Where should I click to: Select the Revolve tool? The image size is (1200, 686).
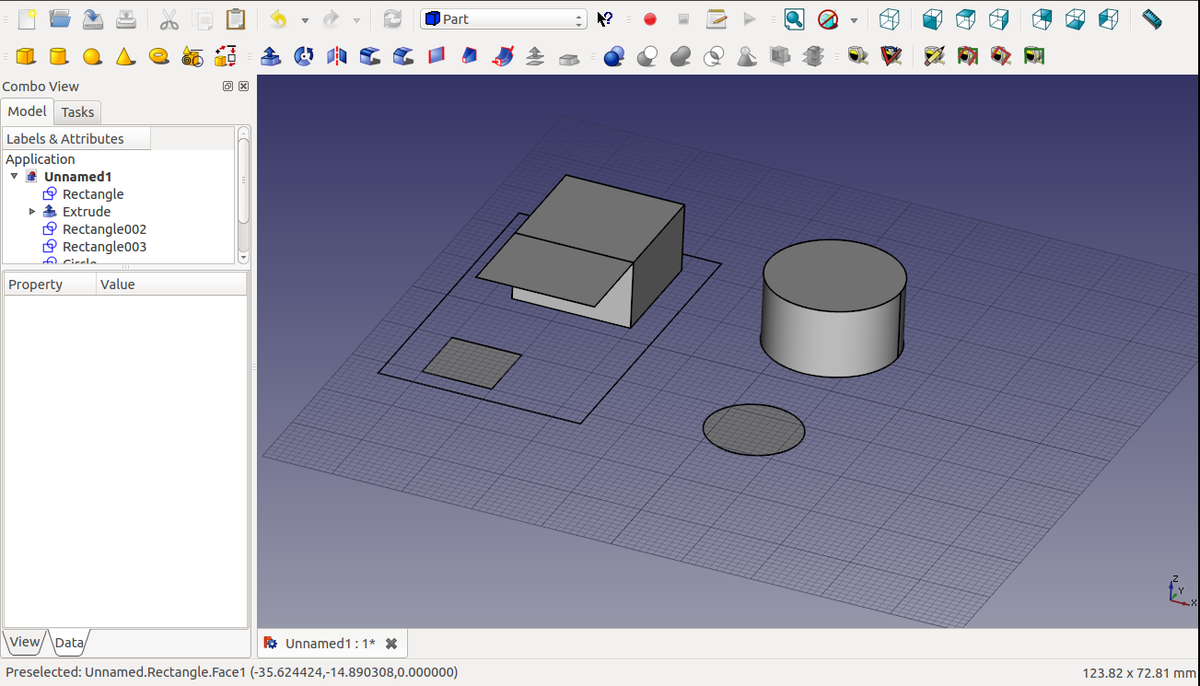coord(303,57)
